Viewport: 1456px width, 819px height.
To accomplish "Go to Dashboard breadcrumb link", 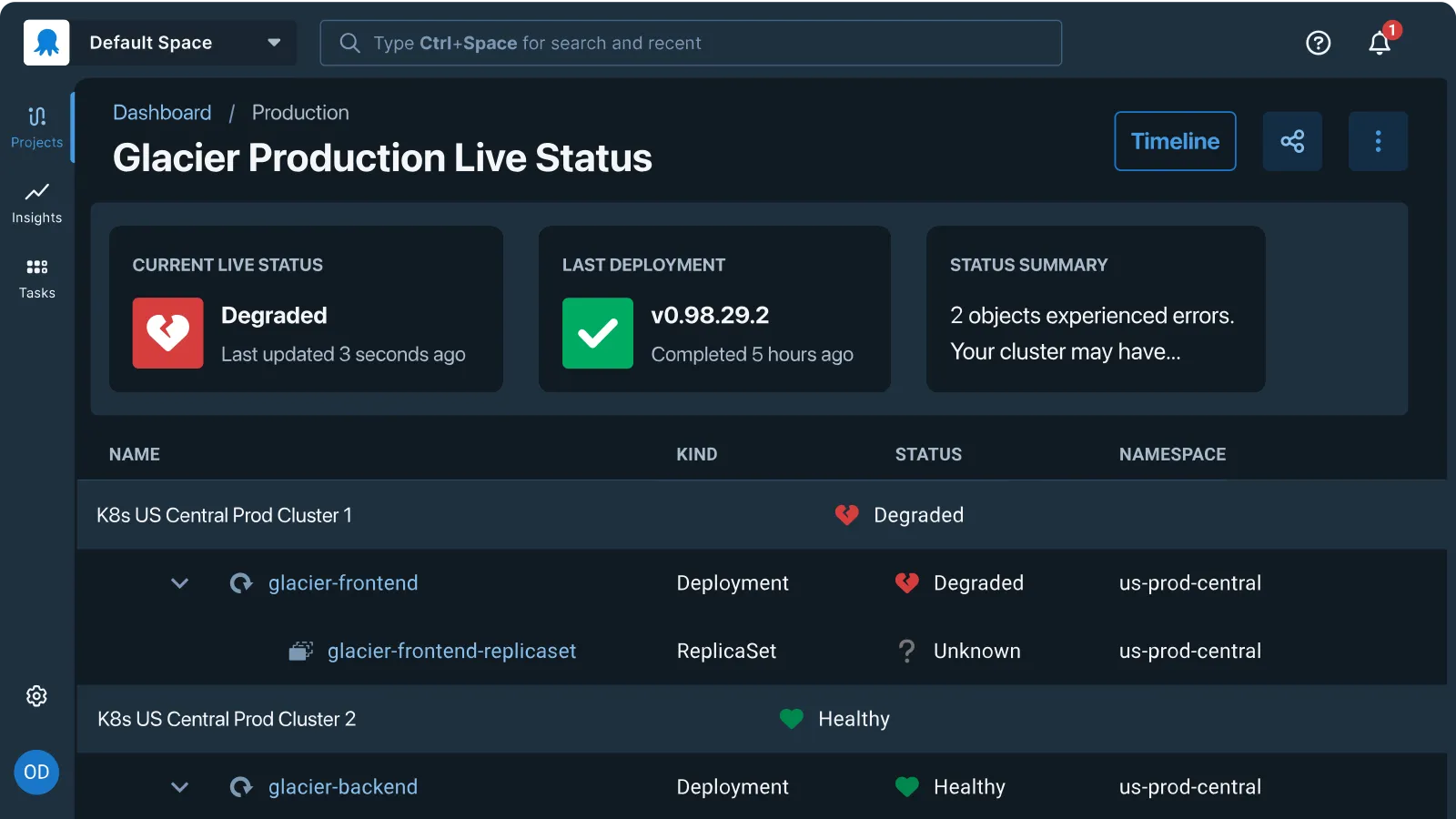I will [x=162, y=113].
